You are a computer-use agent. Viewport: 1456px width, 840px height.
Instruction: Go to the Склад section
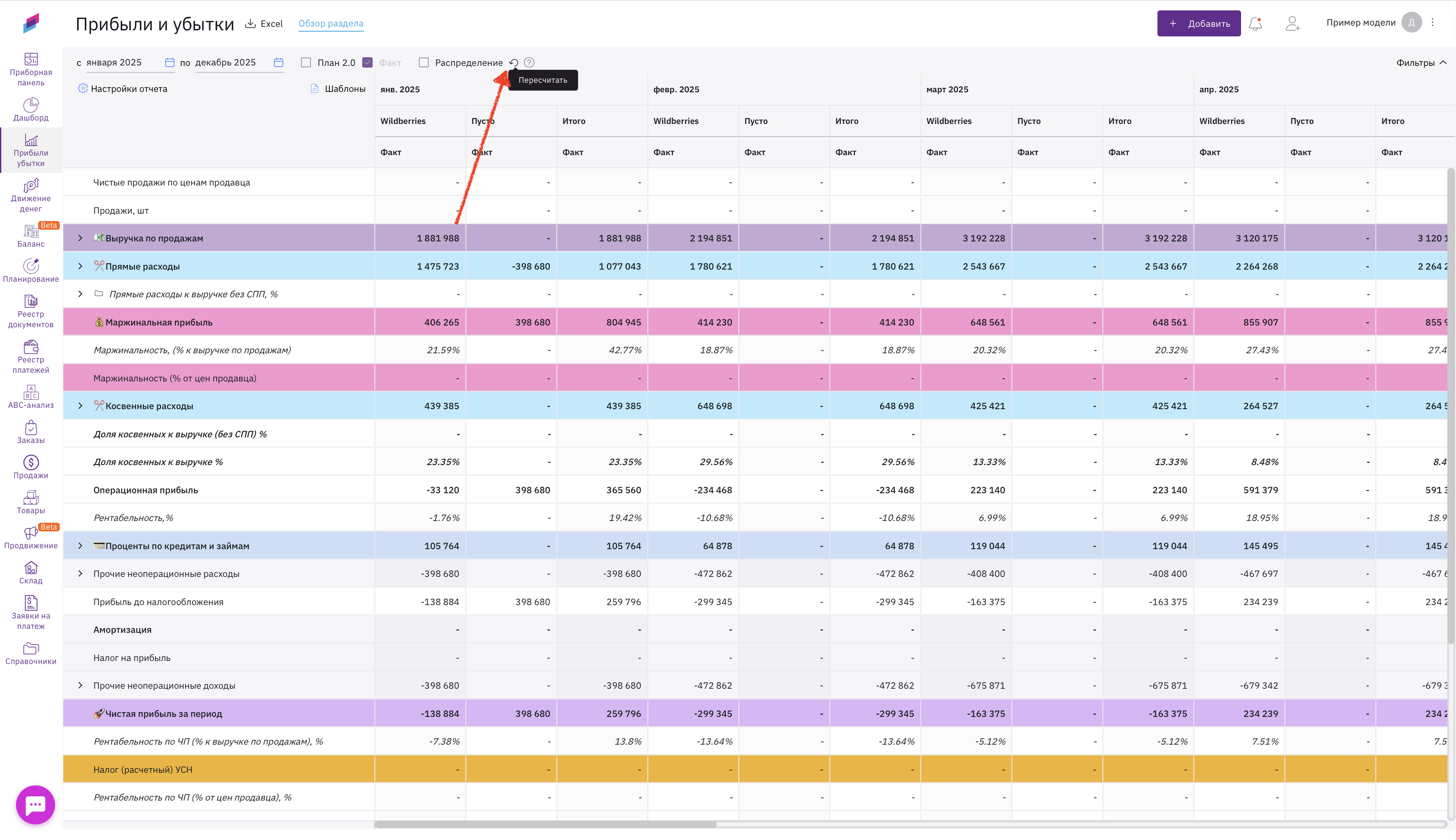click(31, 573)
